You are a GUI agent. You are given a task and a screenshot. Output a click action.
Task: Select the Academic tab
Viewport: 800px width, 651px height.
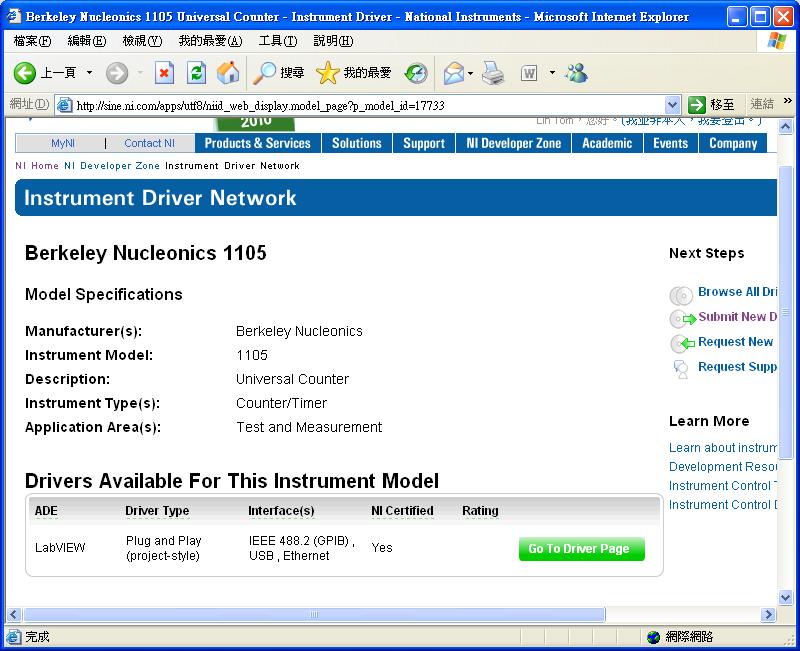[x=607, y=143]
